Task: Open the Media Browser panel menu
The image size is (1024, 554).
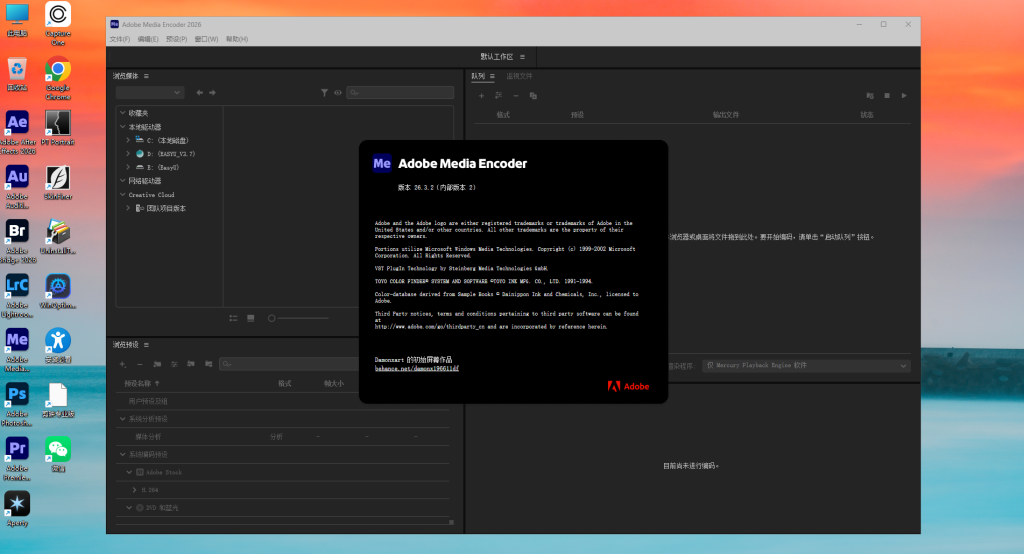Action: click(x=146, y=76)
